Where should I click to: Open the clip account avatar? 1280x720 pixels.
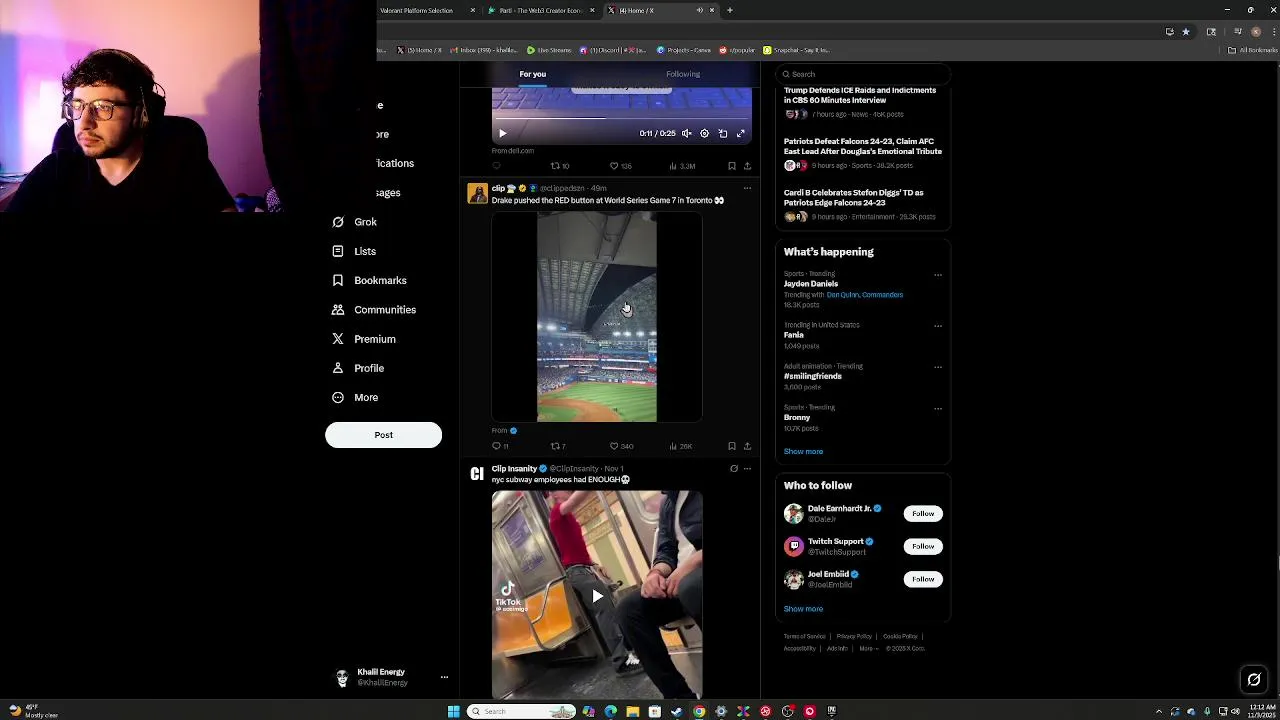(477, 194)
